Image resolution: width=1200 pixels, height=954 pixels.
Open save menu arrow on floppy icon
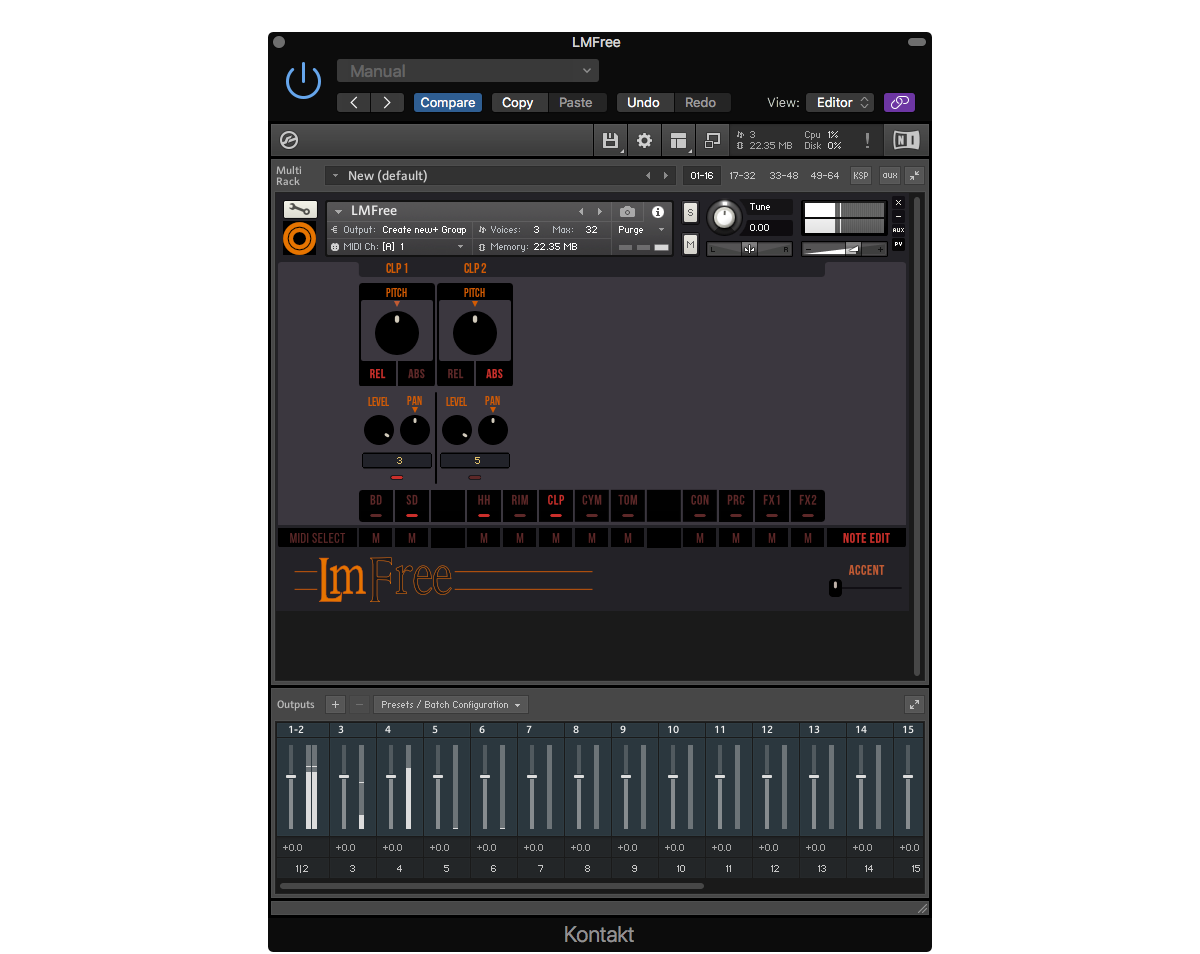[x=622, y=151]
